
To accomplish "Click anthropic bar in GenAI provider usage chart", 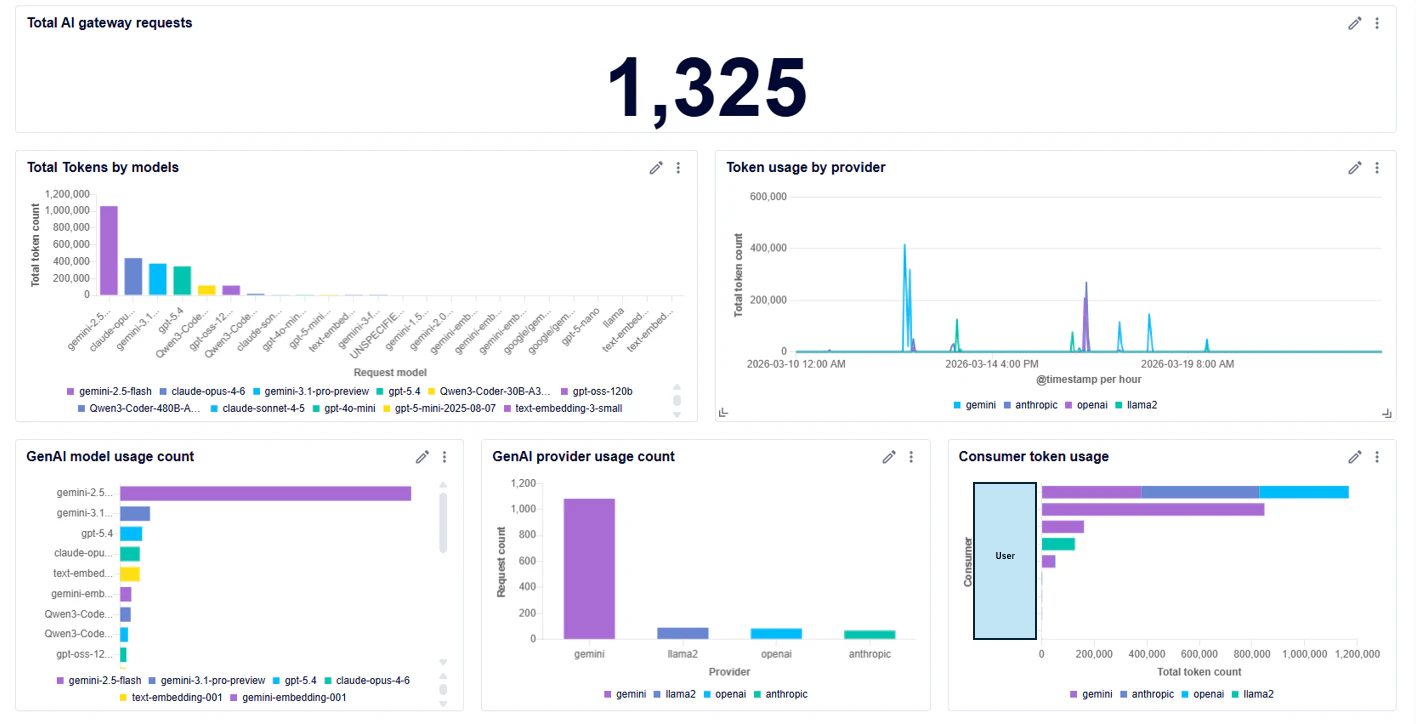I will pos(870,634).
